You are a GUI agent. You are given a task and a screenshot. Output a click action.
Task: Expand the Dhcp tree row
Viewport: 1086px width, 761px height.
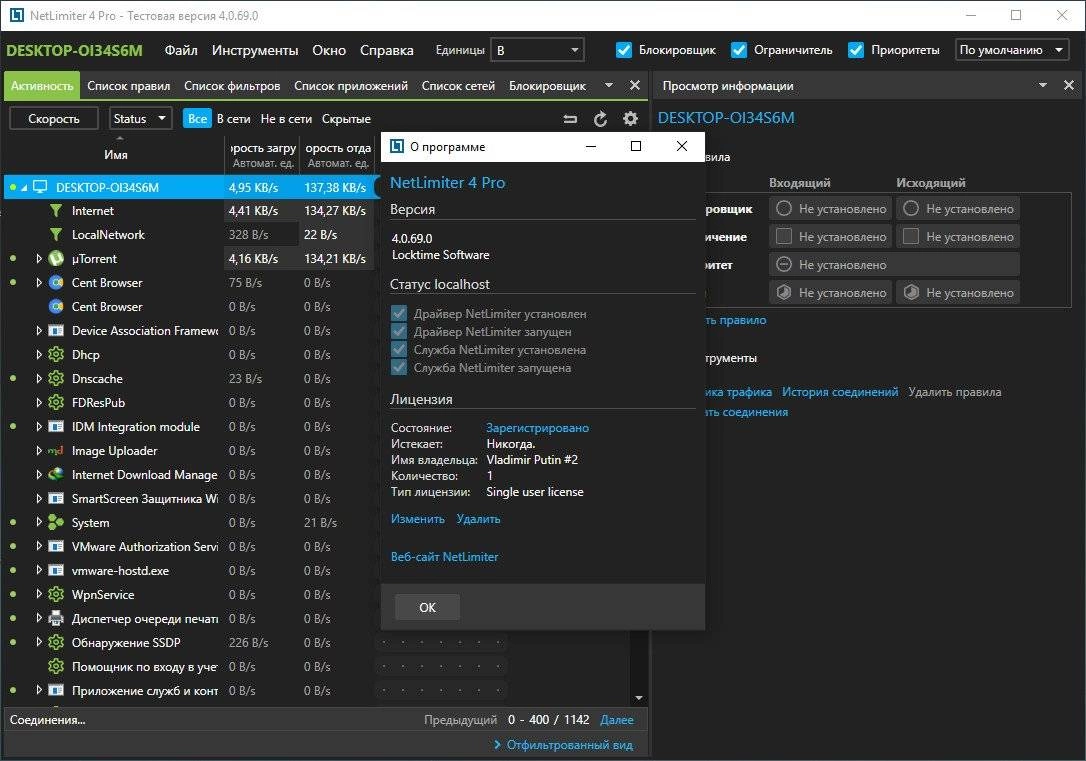[x=39, y=355]
